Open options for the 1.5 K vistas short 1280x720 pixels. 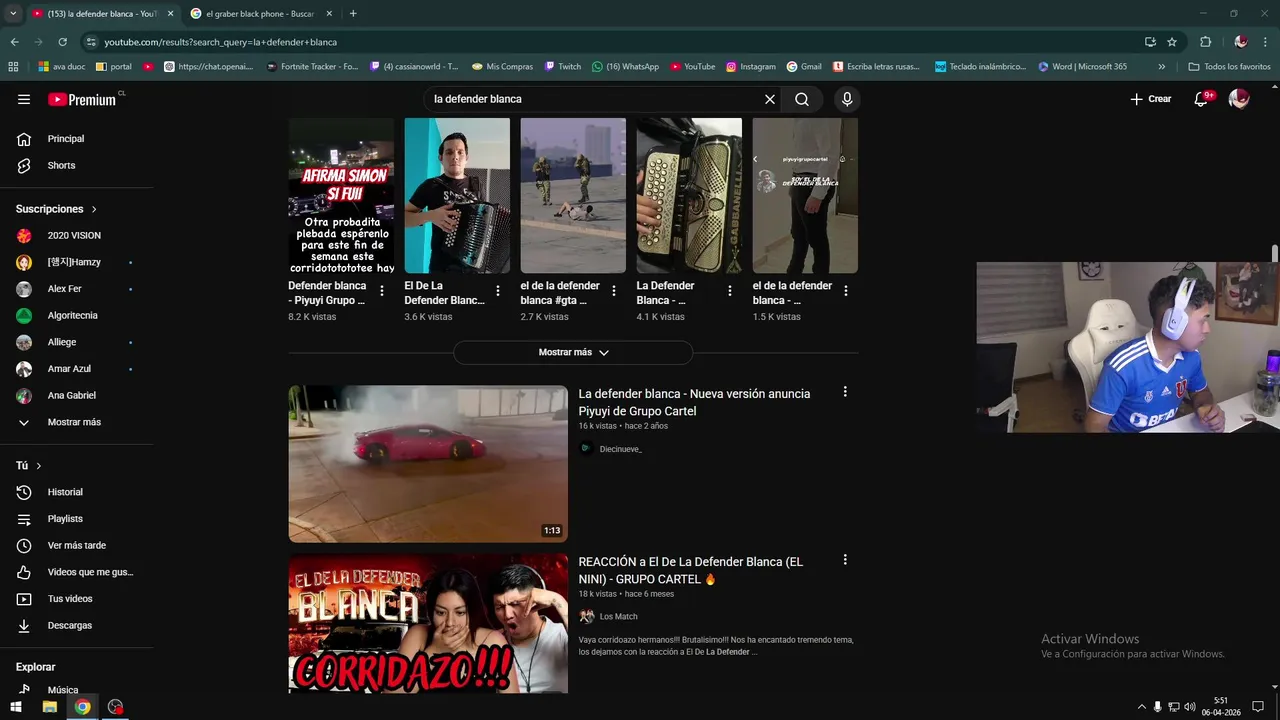point(846,291)
